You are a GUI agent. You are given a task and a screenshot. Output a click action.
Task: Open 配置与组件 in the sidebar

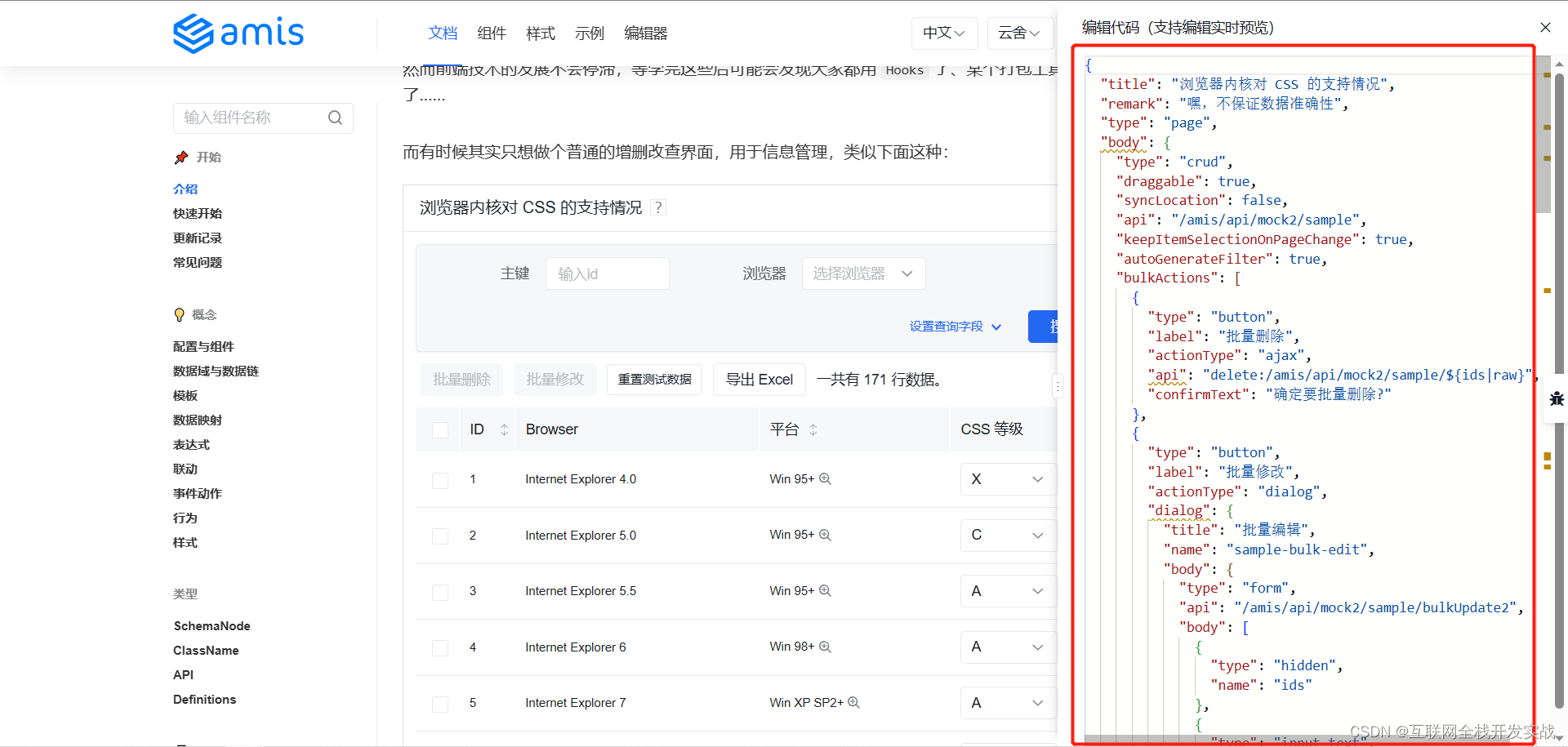tap(203, 346)
